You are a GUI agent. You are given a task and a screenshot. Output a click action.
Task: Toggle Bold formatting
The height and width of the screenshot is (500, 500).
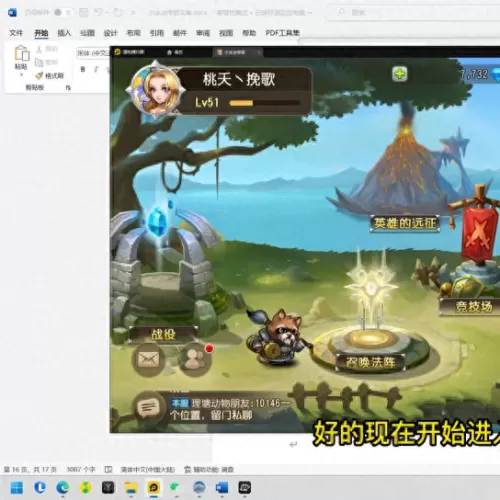tap(83, 69)
